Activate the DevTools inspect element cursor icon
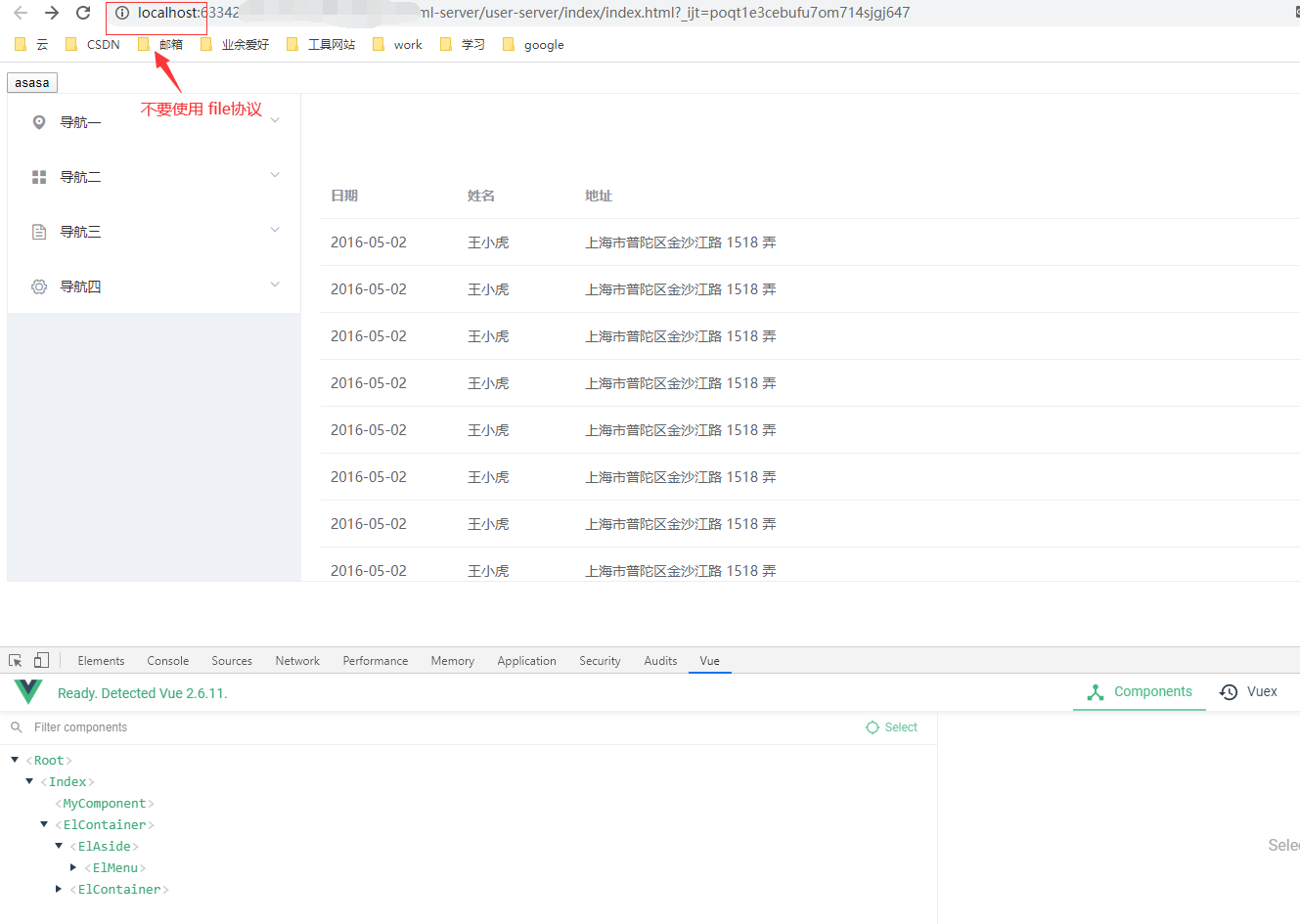Screen dimensions: 1300x924 tap(16, 660)
